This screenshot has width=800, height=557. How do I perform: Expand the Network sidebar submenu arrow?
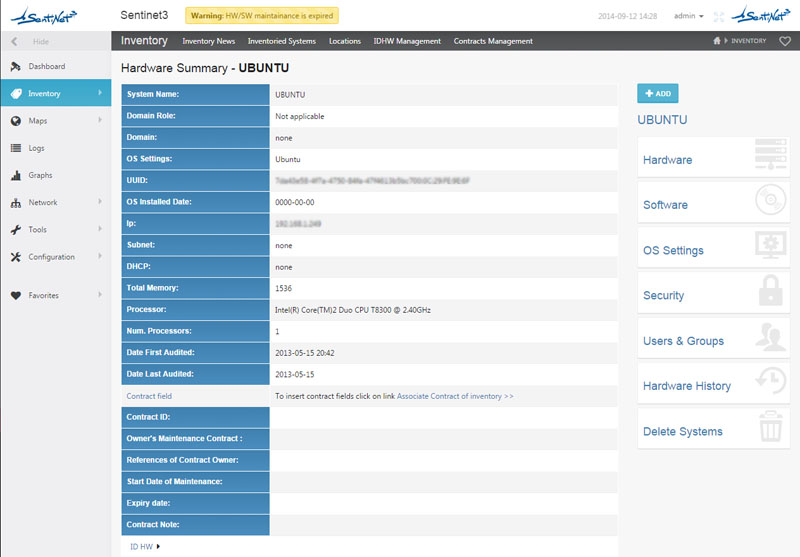[x=100, y=201]
